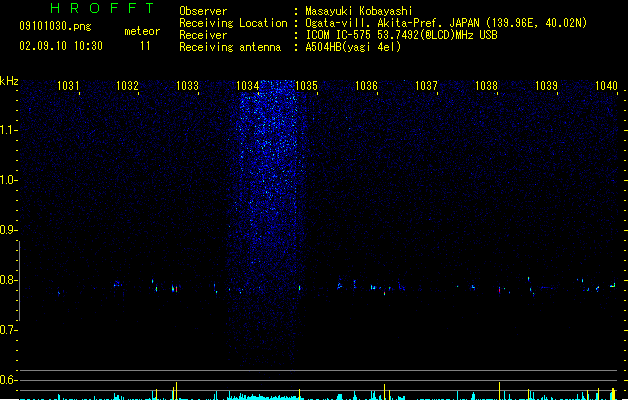Click the meteor label
This screenshot has width=629, height=400.
click(x=142, y=31)
